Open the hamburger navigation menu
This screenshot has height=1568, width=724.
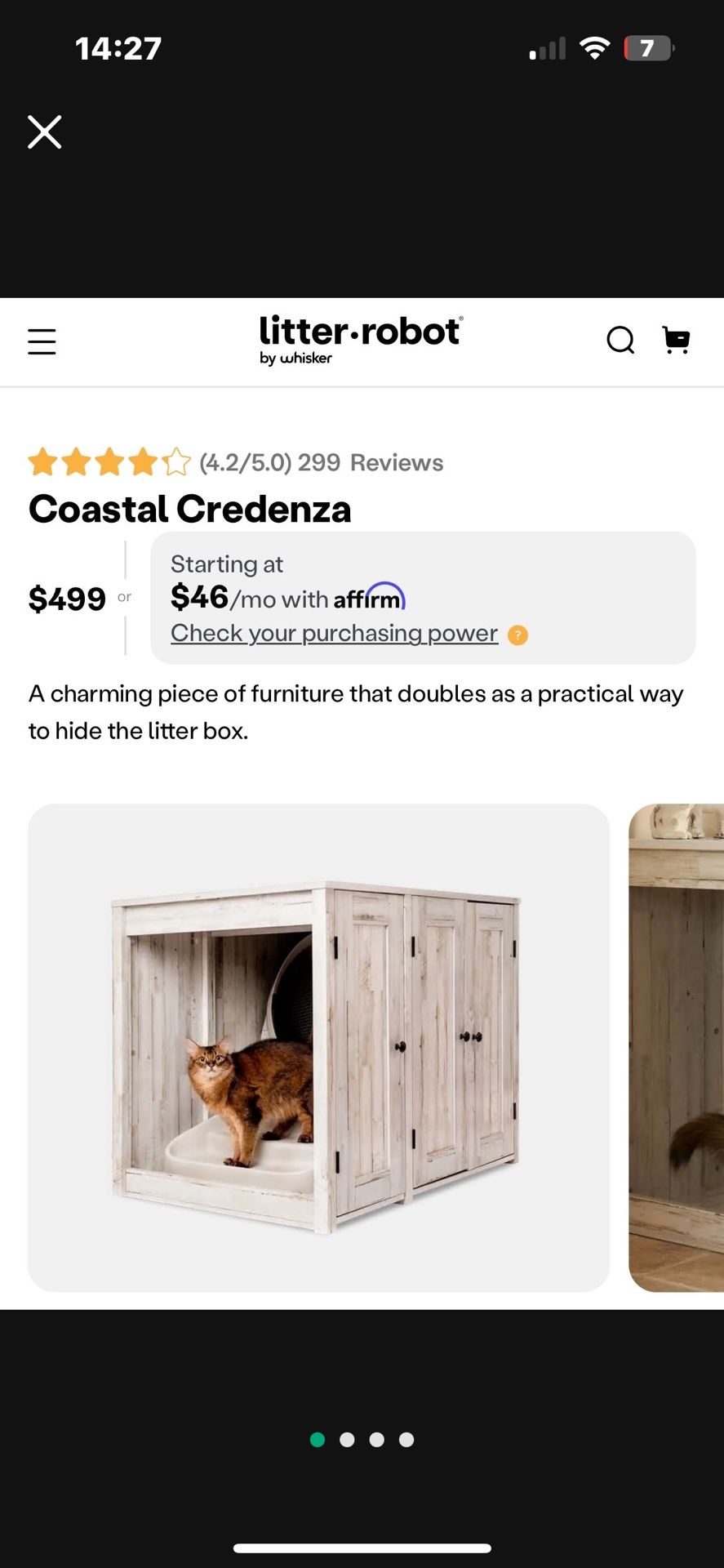42,341
